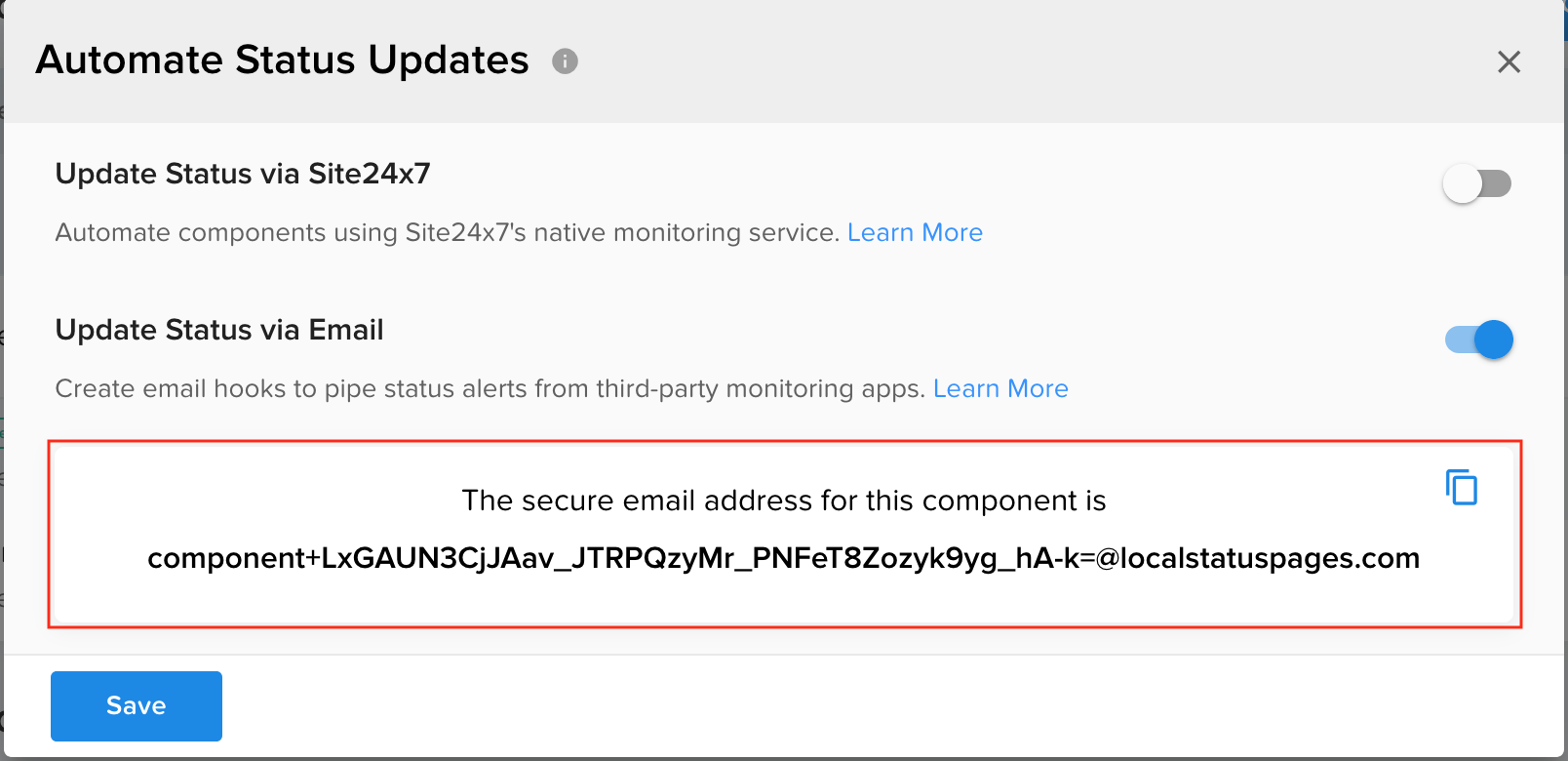
Task: Save the status update settings
Action: pyautogui.click(x=136, y=705)
